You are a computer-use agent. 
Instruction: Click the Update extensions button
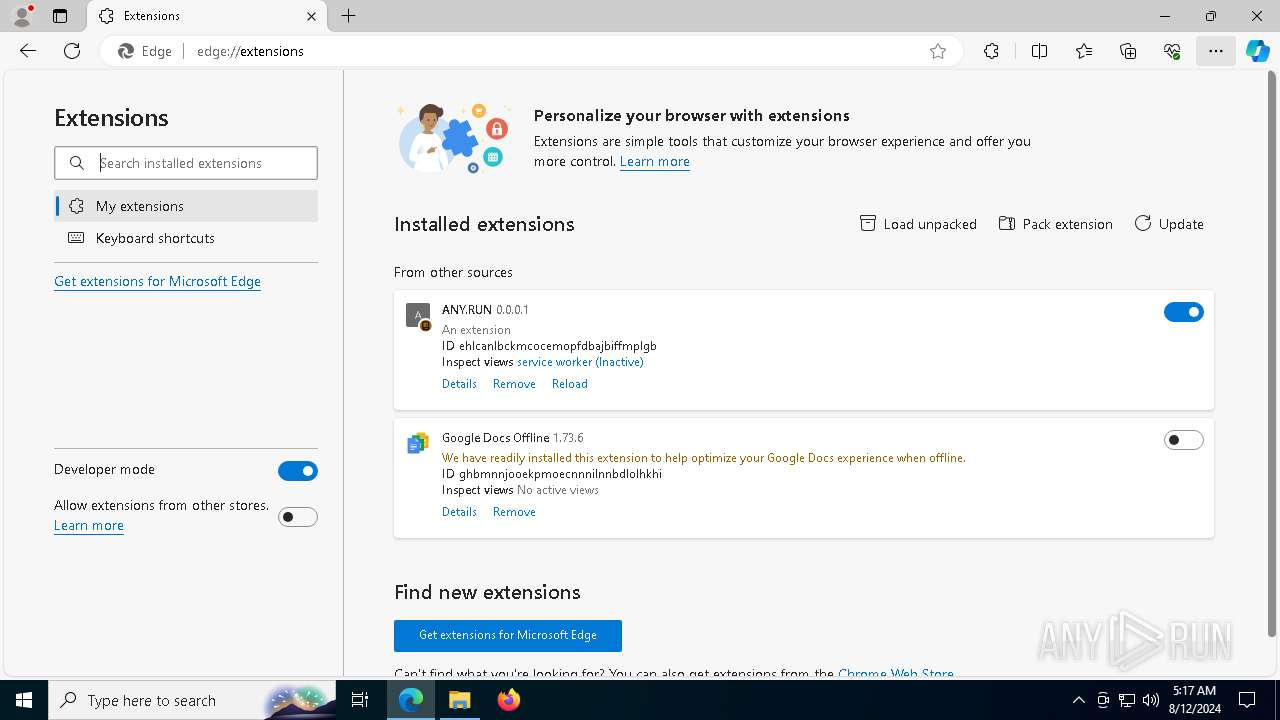1169,224
